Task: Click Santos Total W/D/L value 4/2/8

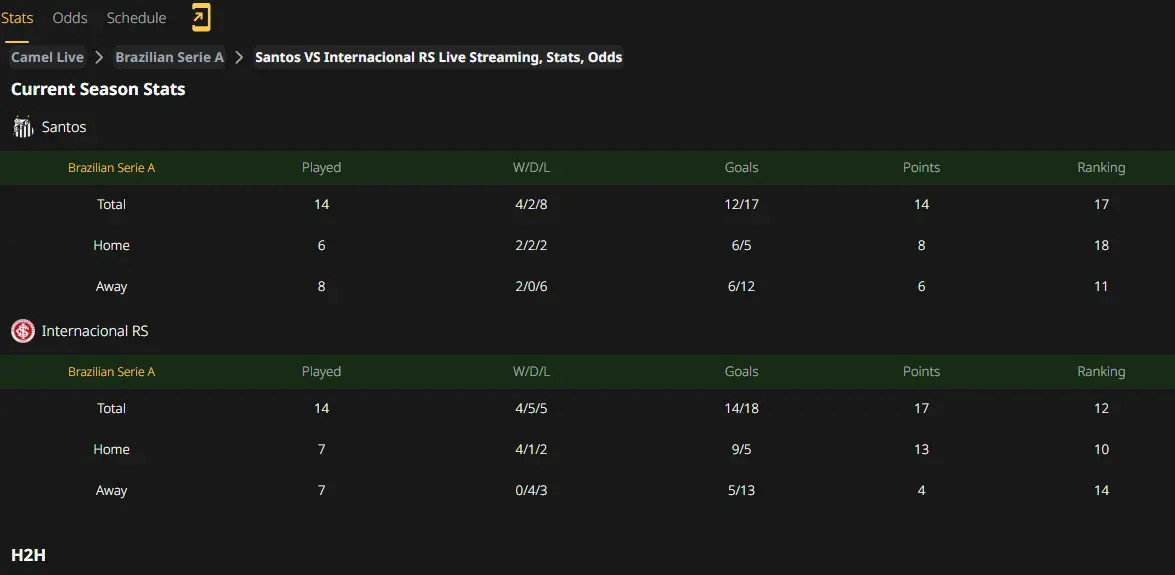Action: pos(531,204)
